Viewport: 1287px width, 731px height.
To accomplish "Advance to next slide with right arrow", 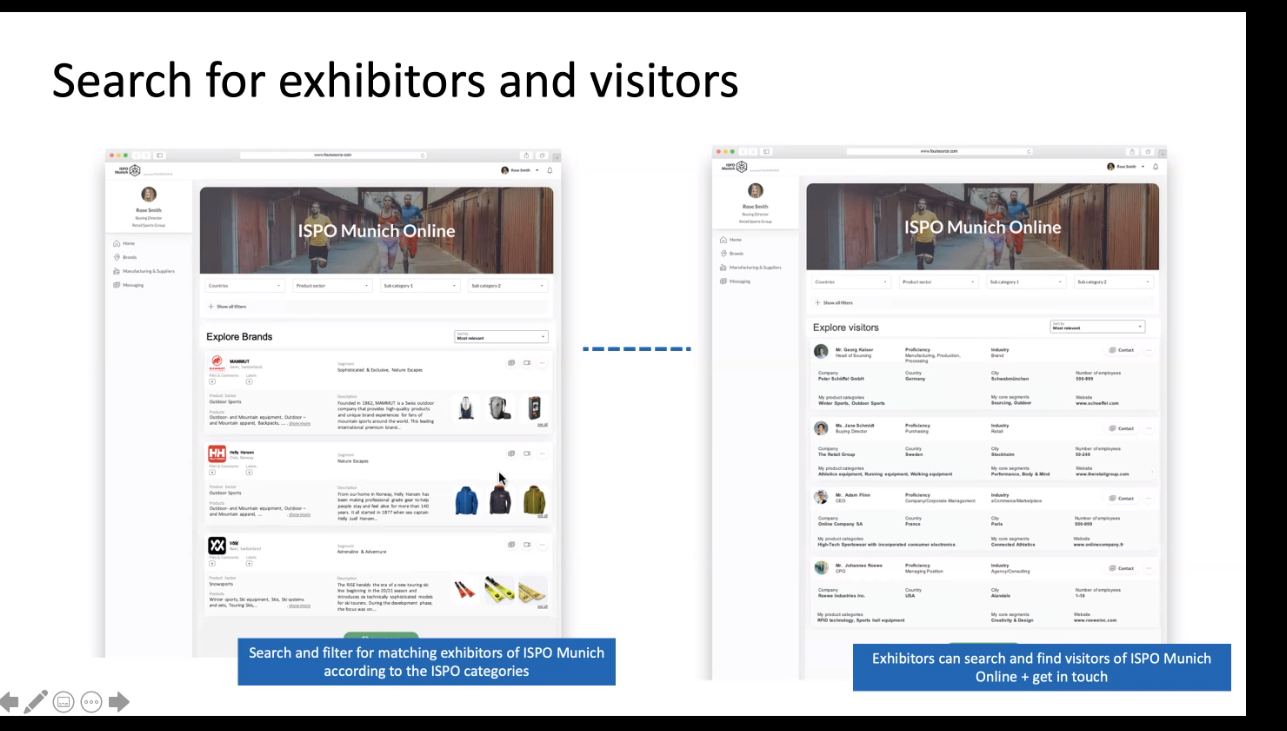I will pyautogui.click(x=119, y=702).
